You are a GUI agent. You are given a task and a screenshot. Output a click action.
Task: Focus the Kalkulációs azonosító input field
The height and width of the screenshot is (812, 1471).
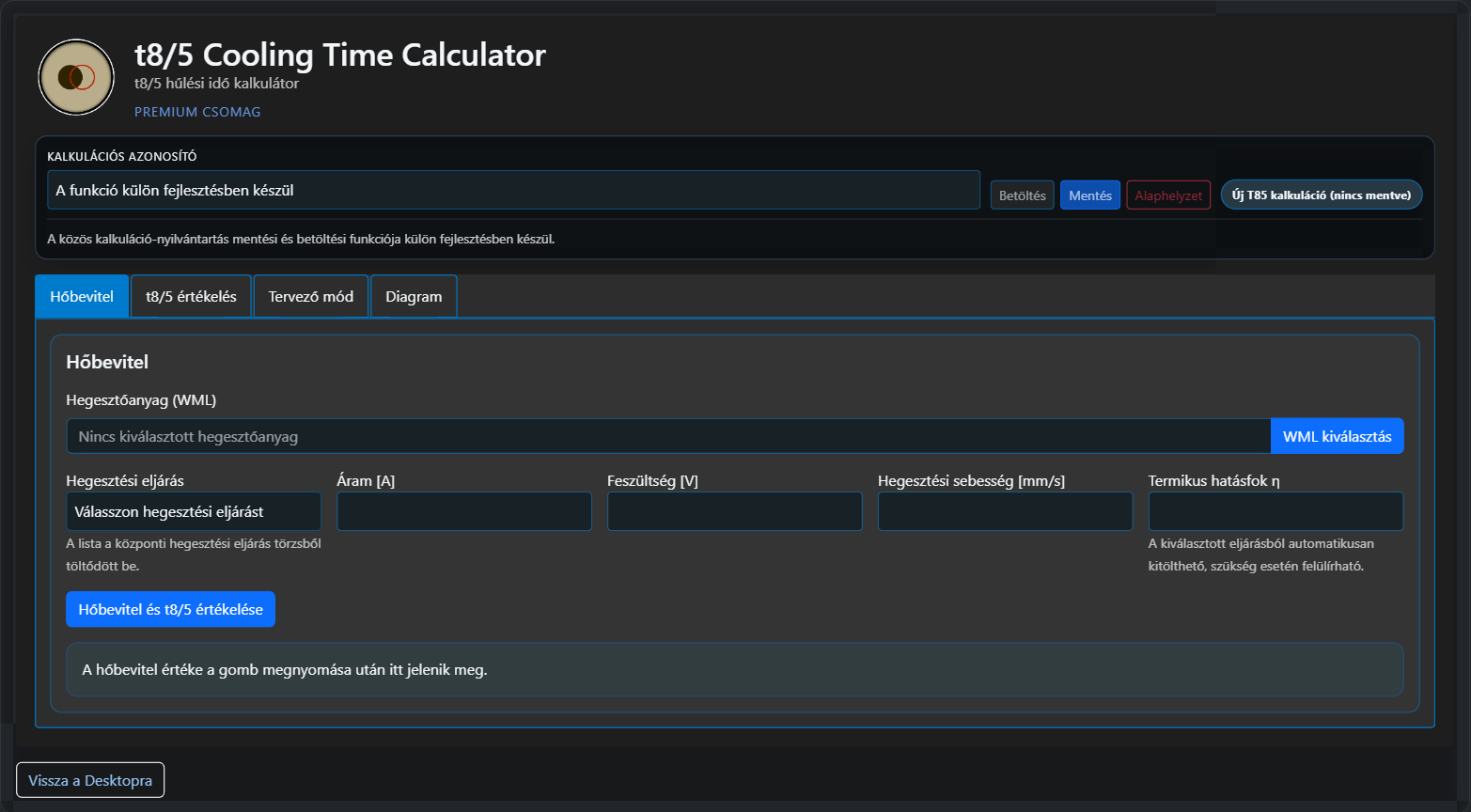click(513, 190)
